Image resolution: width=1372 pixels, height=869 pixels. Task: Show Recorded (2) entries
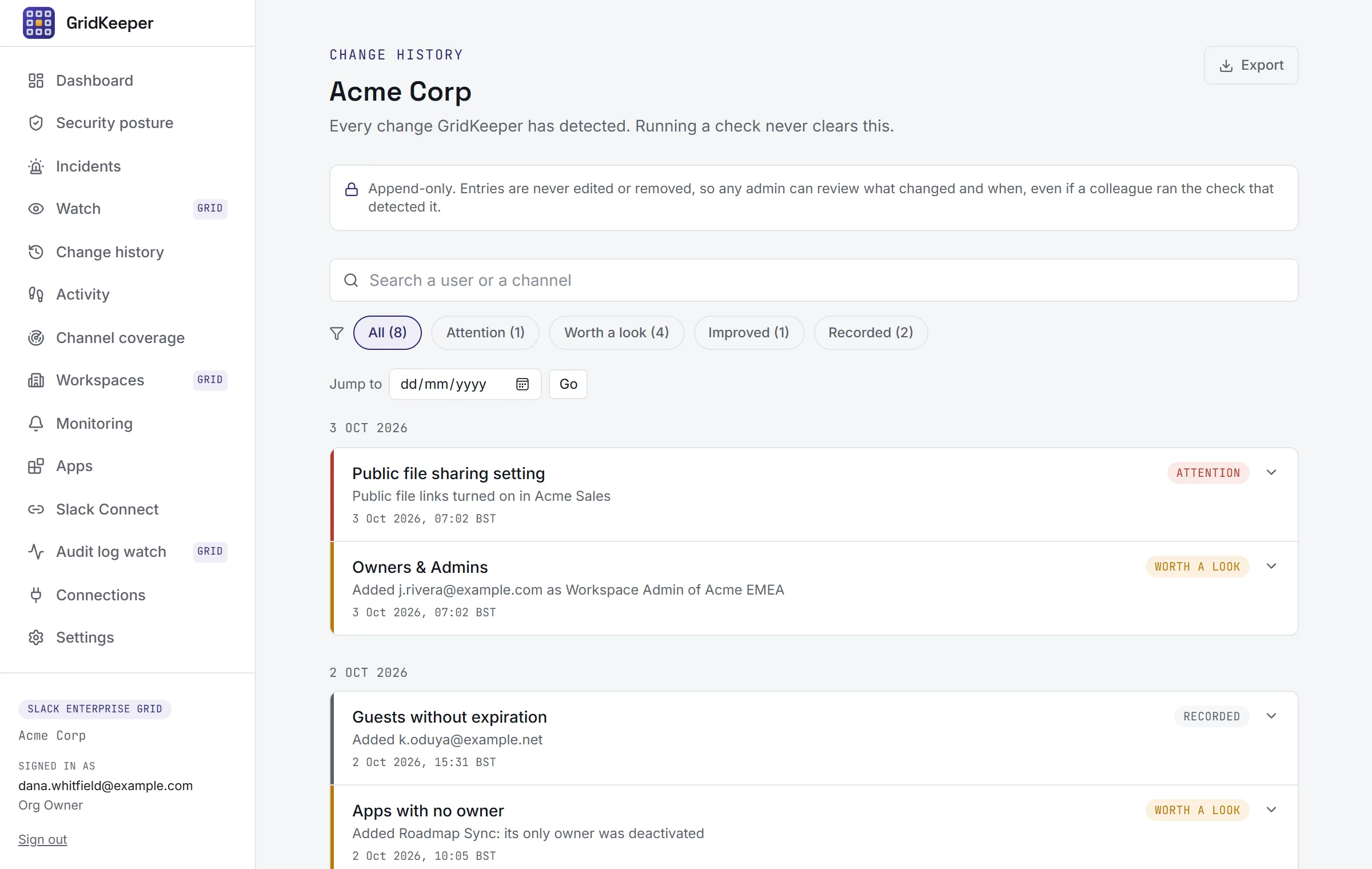871,333
